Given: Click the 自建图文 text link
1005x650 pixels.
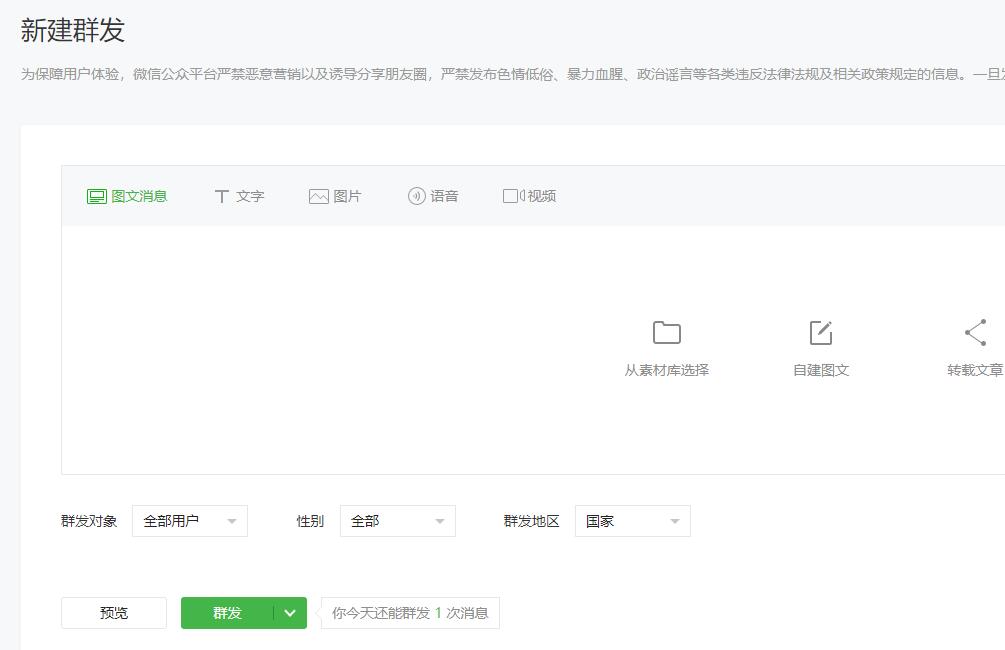Looking at the screenshot, I should 820,370.
